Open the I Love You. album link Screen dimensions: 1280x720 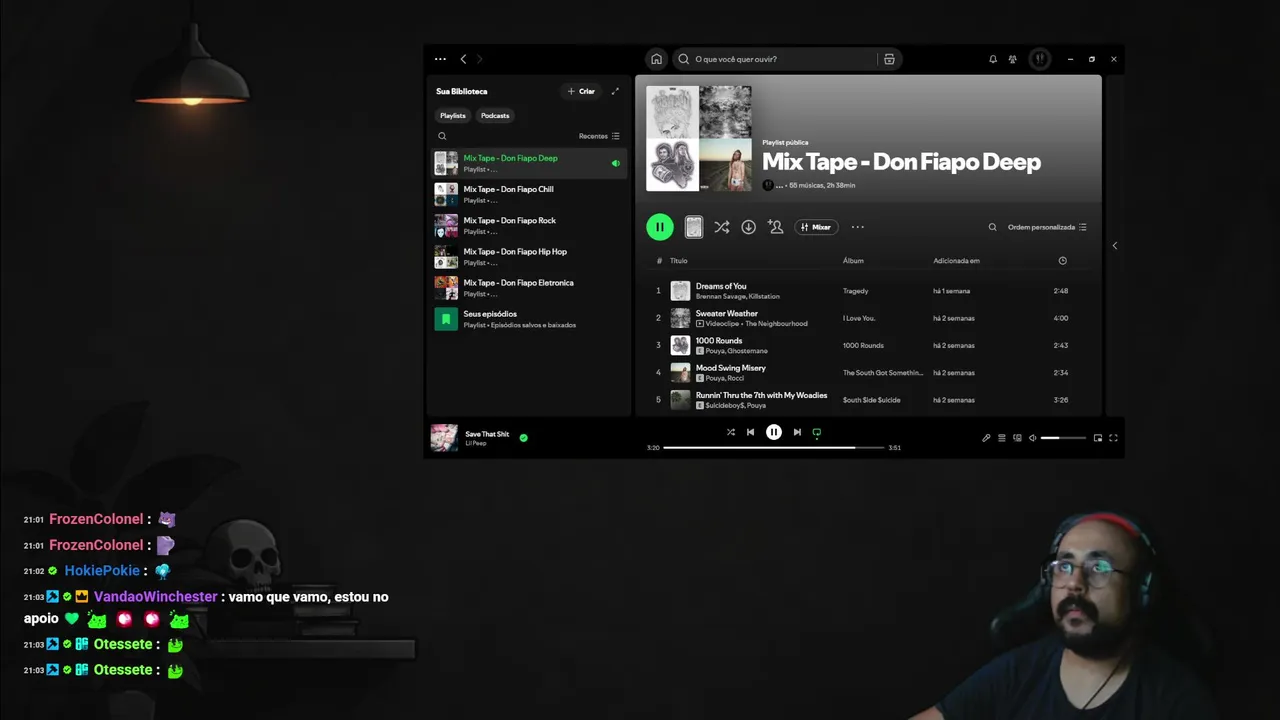pos(858,318)
